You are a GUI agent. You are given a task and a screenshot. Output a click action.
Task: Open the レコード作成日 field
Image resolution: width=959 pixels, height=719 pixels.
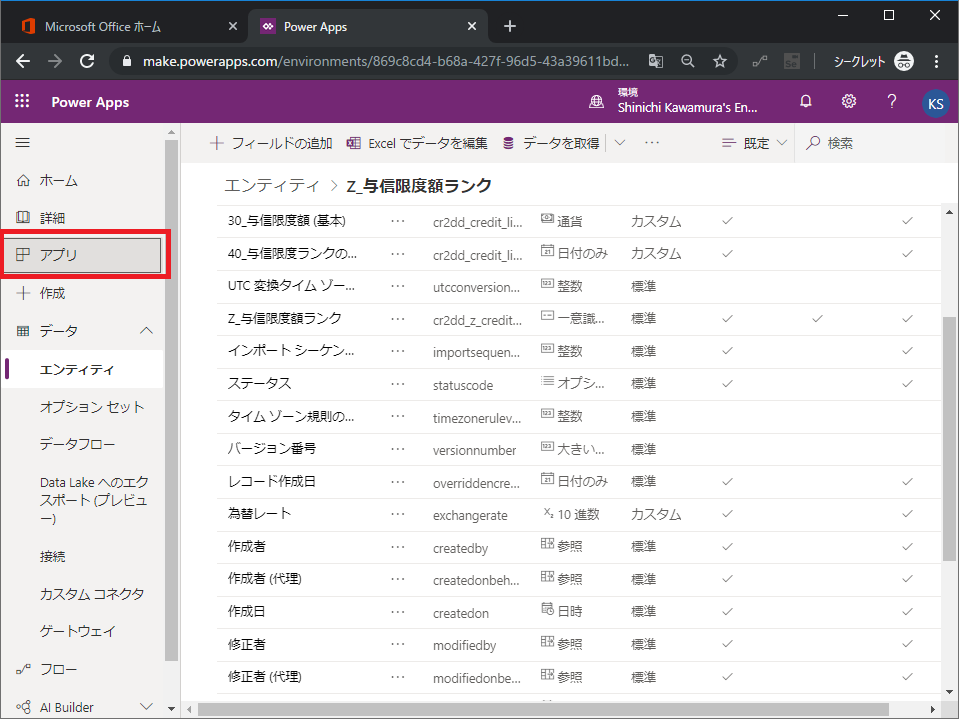(x=272, y=481)
